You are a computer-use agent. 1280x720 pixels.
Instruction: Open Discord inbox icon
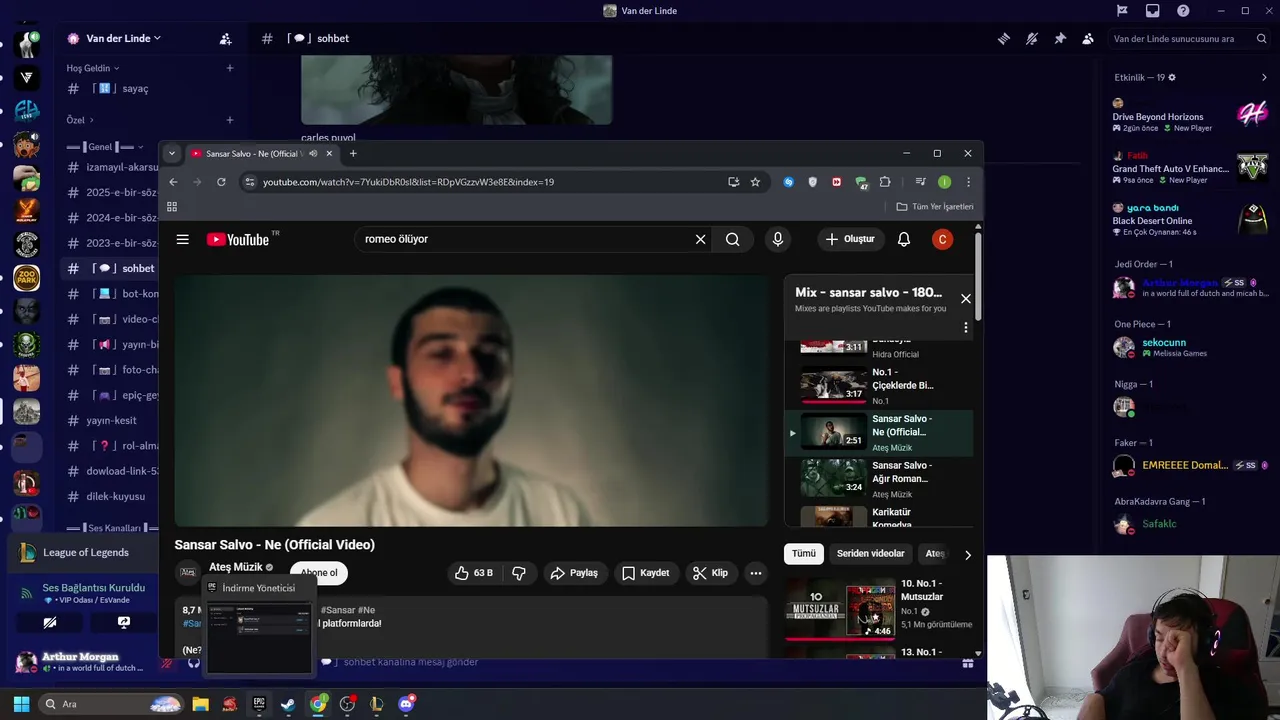tap(1152, 11)
